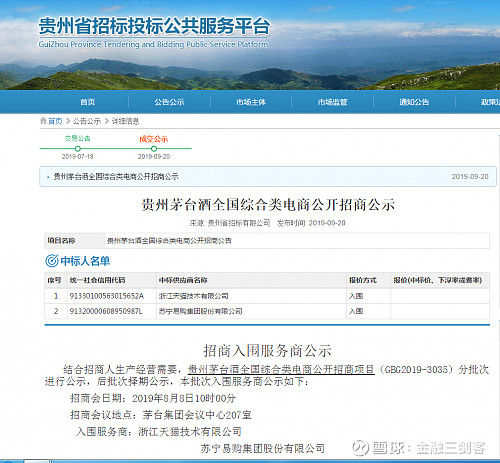Click the red 成交公示 stage label
The width and height of the screenshot is (500, 463).
tap(154, 139)
